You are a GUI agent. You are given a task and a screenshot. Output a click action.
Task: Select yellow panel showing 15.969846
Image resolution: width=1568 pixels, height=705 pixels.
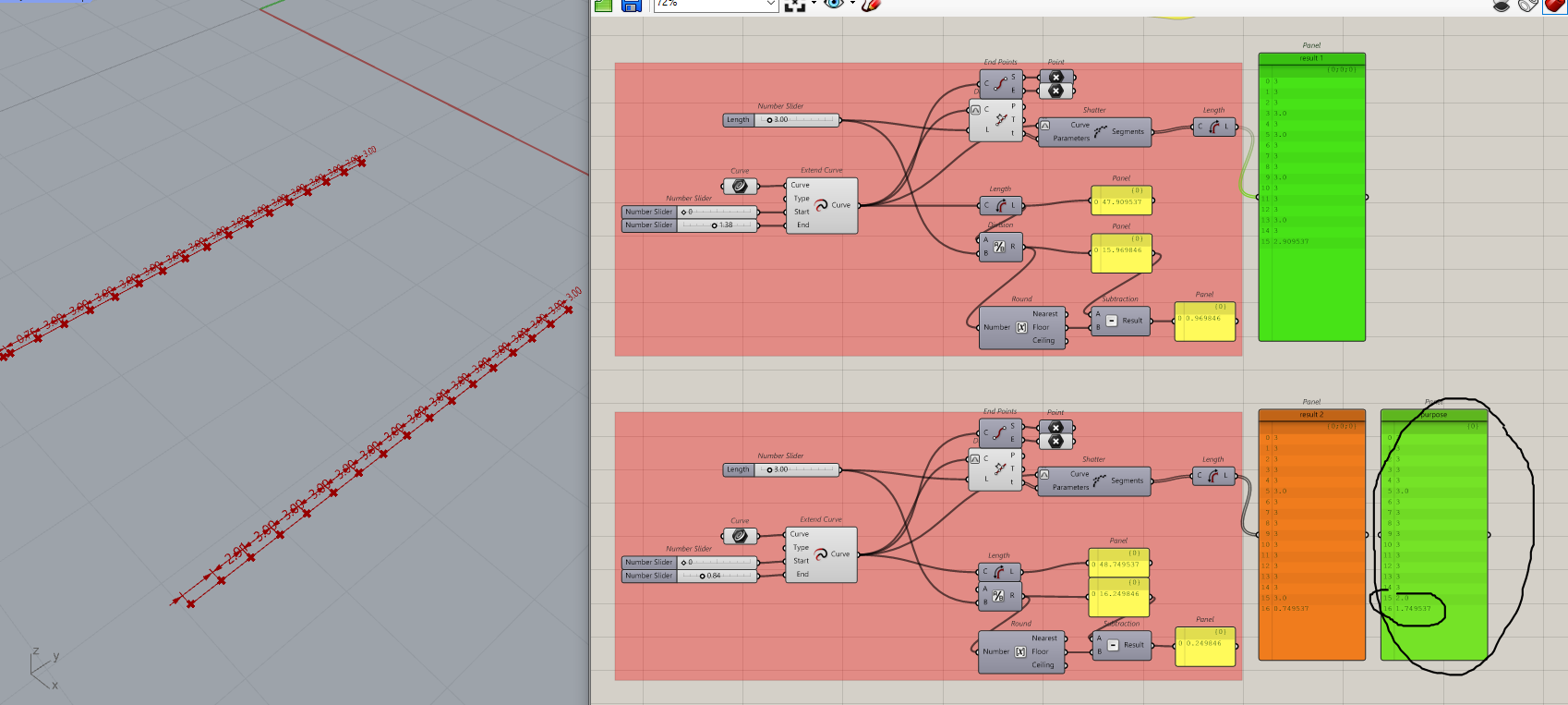[x=1121, y=254]
